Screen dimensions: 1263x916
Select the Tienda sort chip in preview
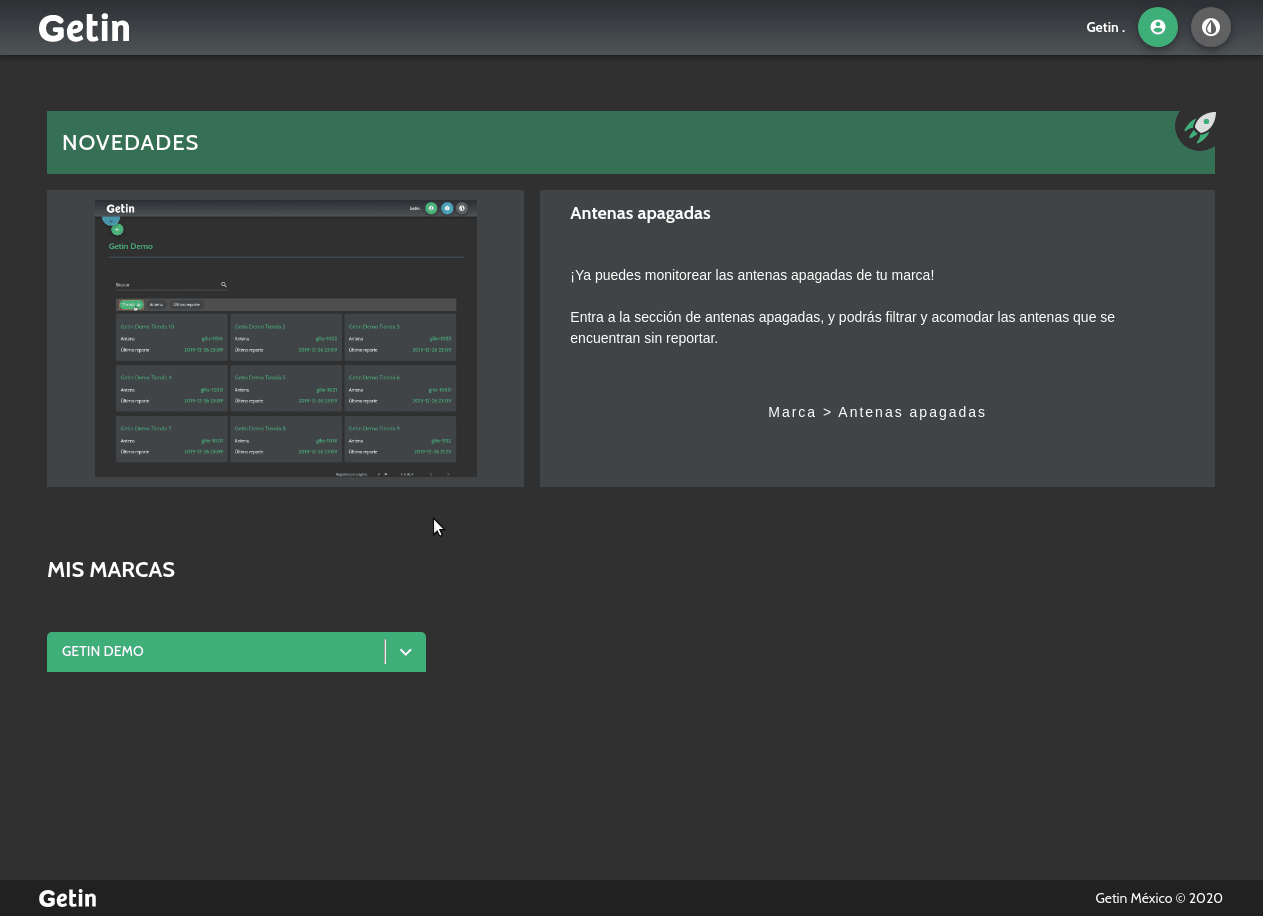pyautogui.click(x=130, y=305)
